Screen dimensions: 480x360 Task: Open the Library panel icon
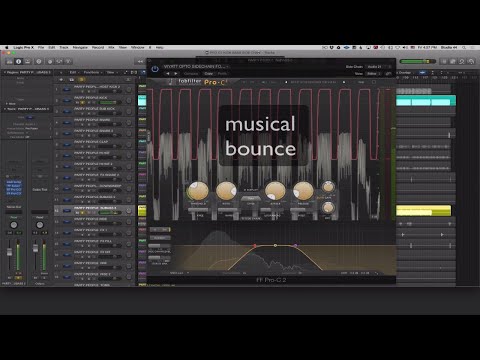pos(9,61)
